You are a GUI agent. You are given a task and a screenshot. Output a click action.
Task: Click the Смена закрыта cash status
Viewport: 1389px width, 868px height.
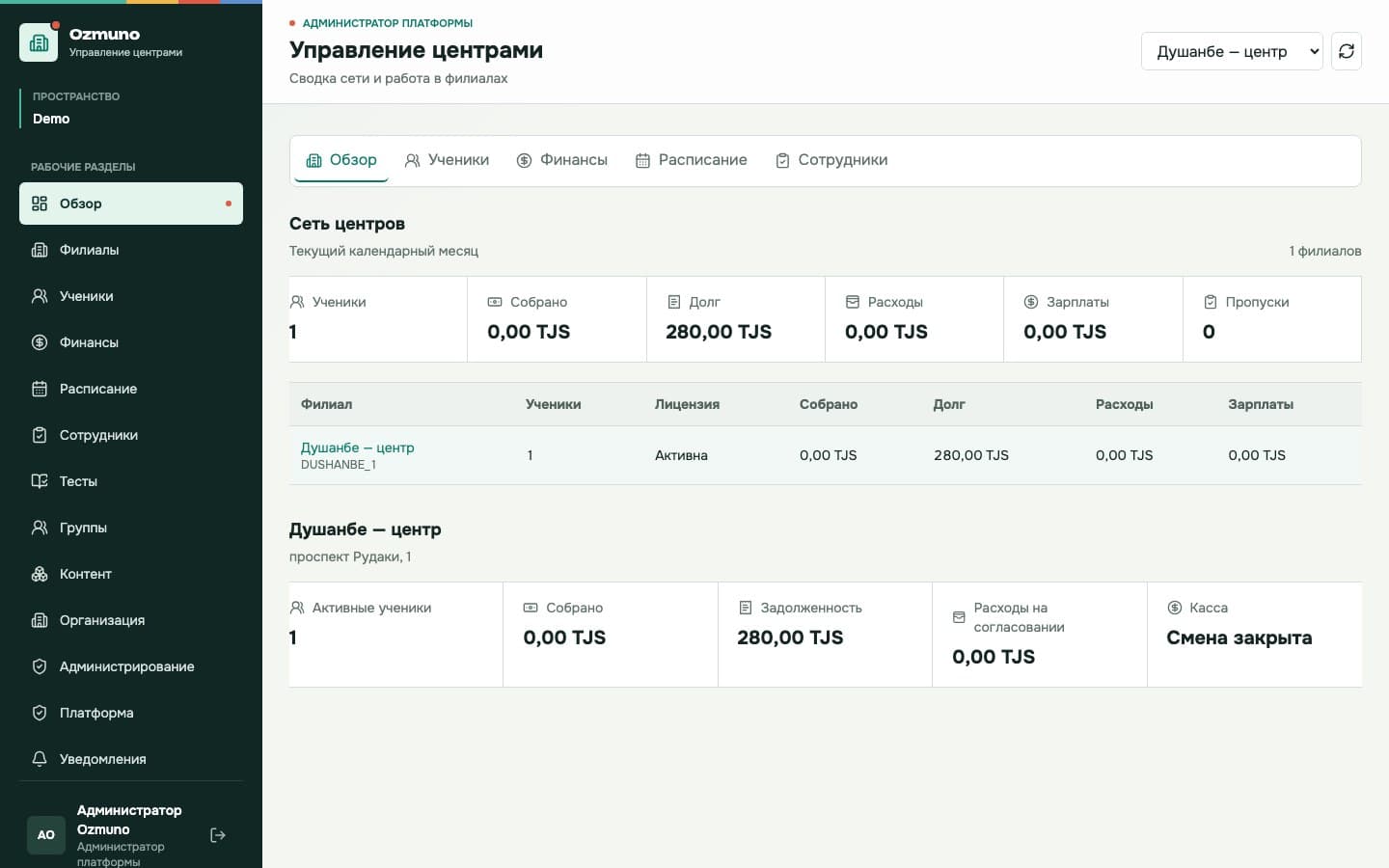point(1239,637)
